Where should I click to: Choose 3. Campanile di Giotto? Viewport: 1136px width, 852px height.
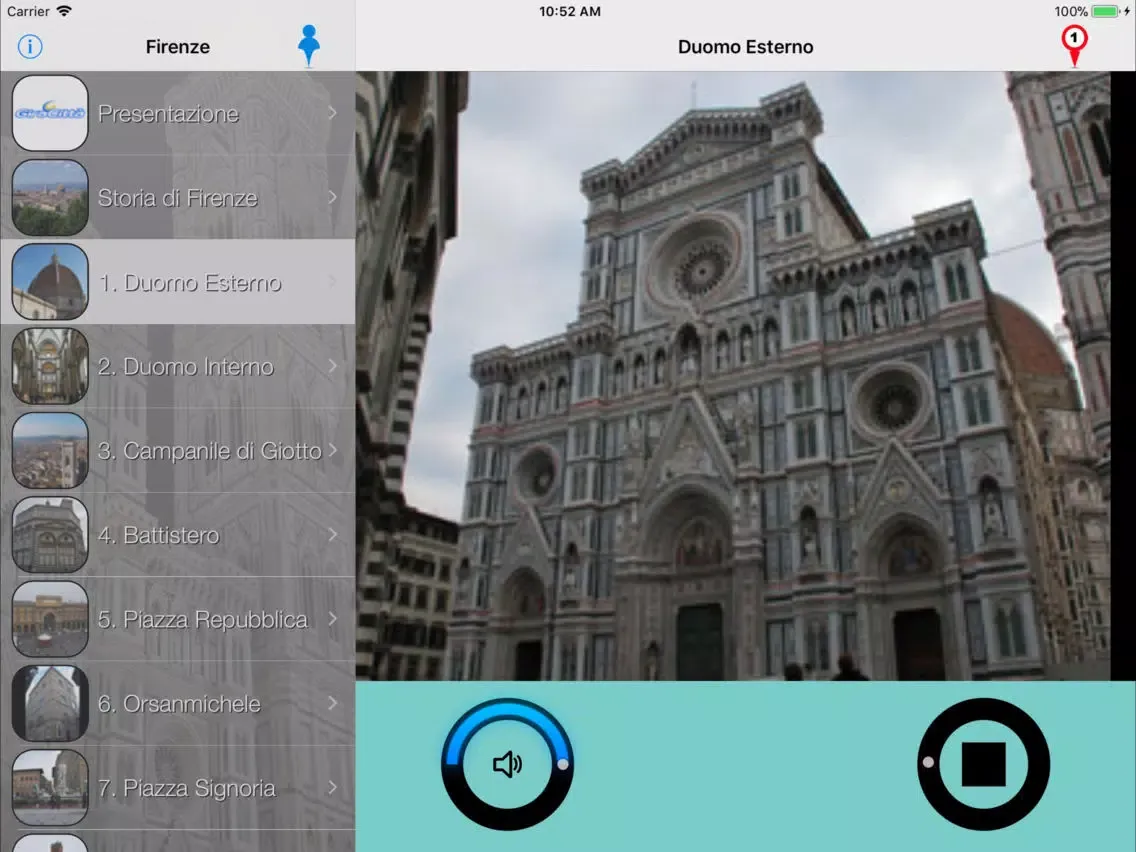click(x=178, y=450)
